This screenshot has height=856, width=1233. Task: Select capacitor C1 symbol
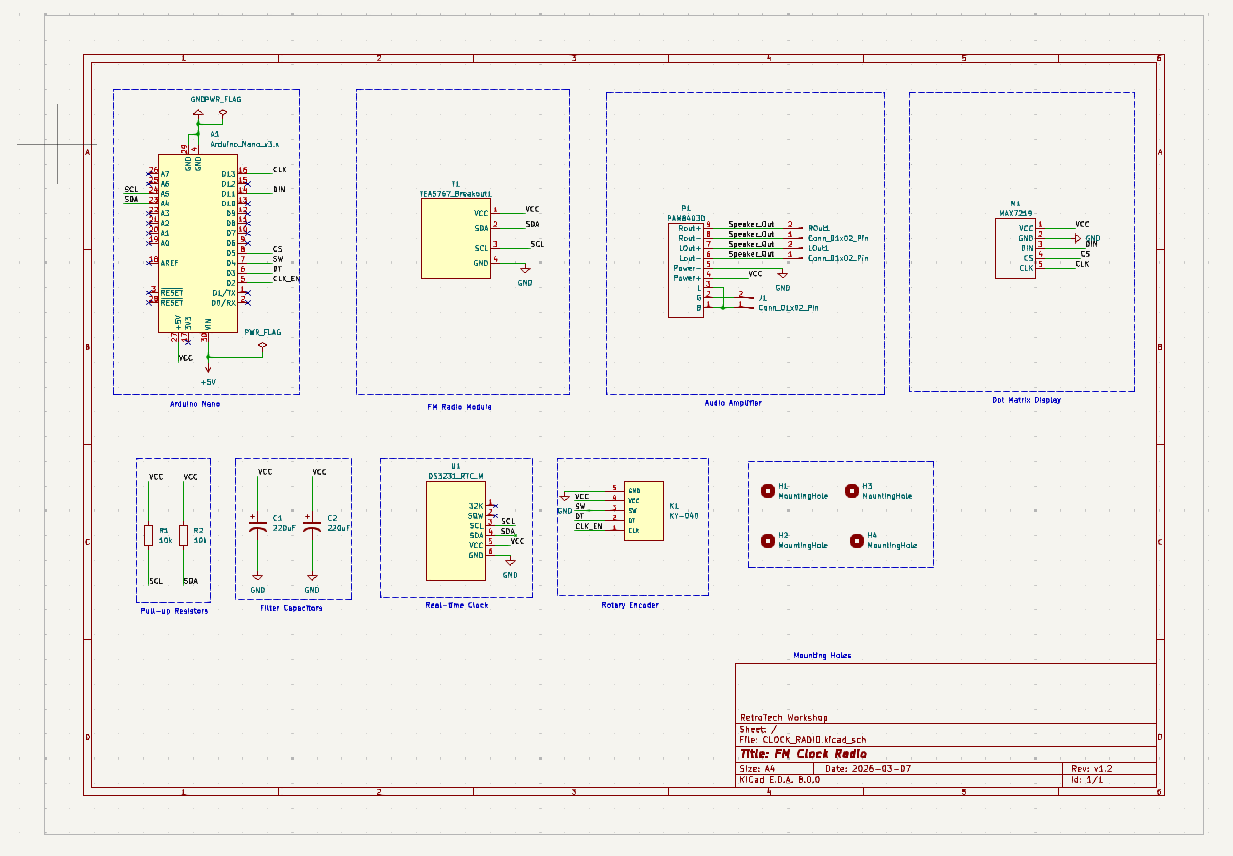[258, 525]
